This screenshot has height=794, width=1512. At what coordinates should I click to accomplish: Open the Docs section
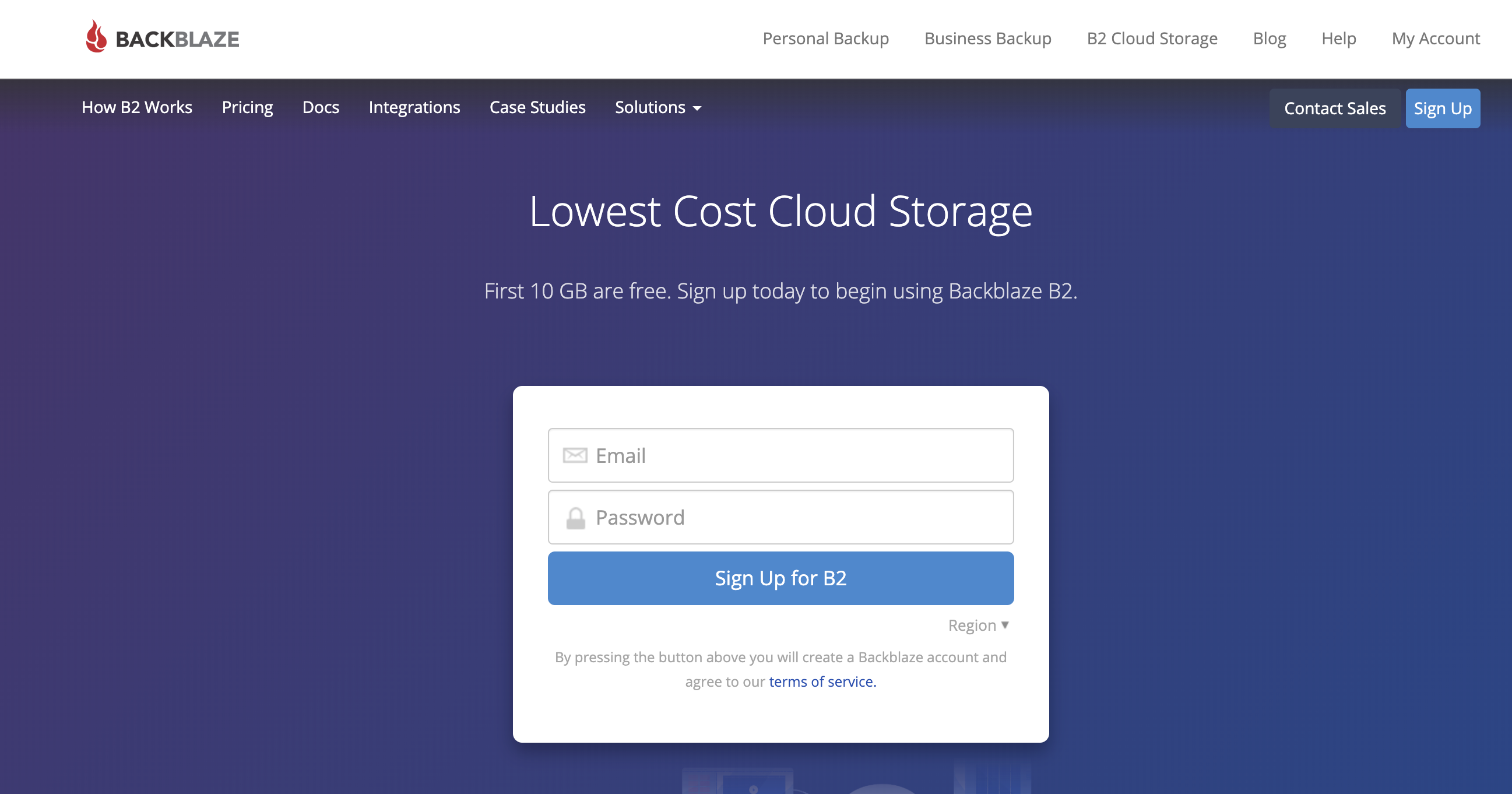coord(321,107)
